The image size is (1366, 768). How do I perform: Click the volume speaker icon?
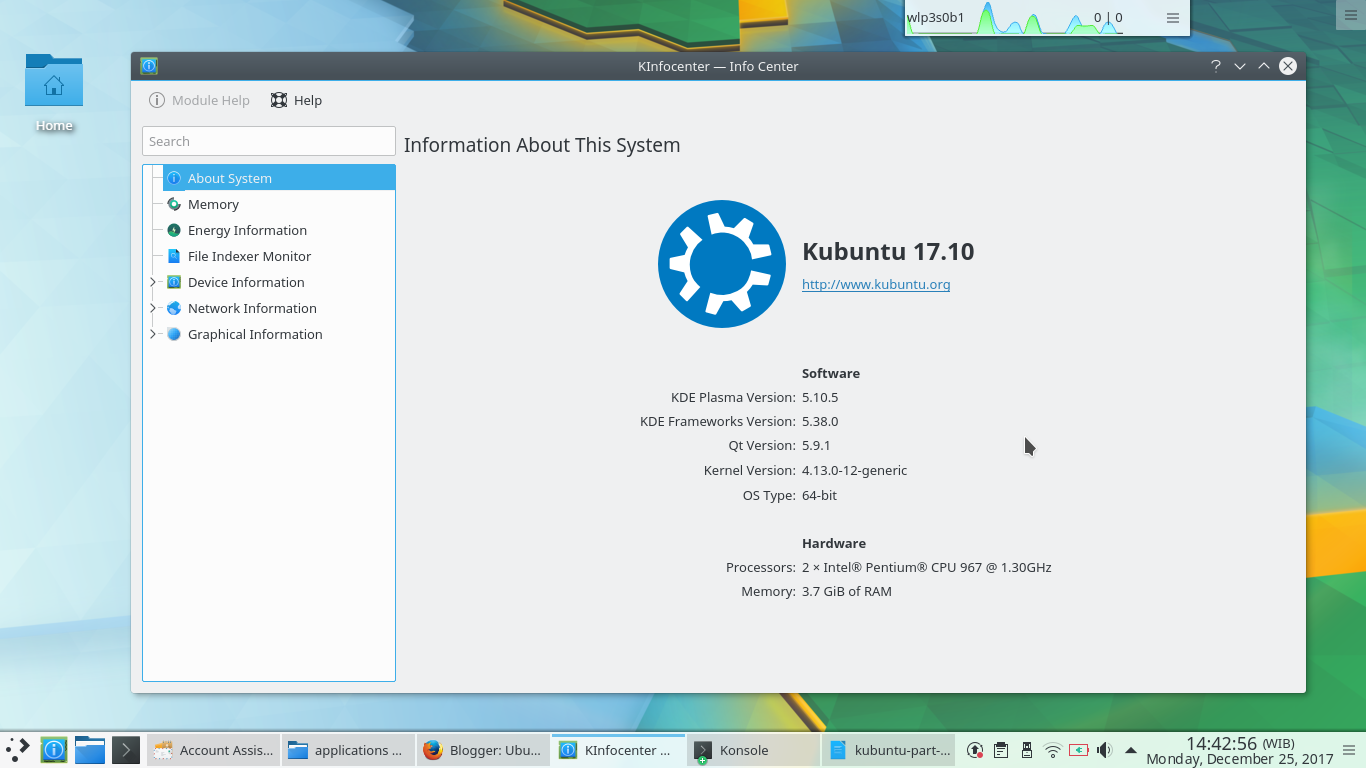1103,750
